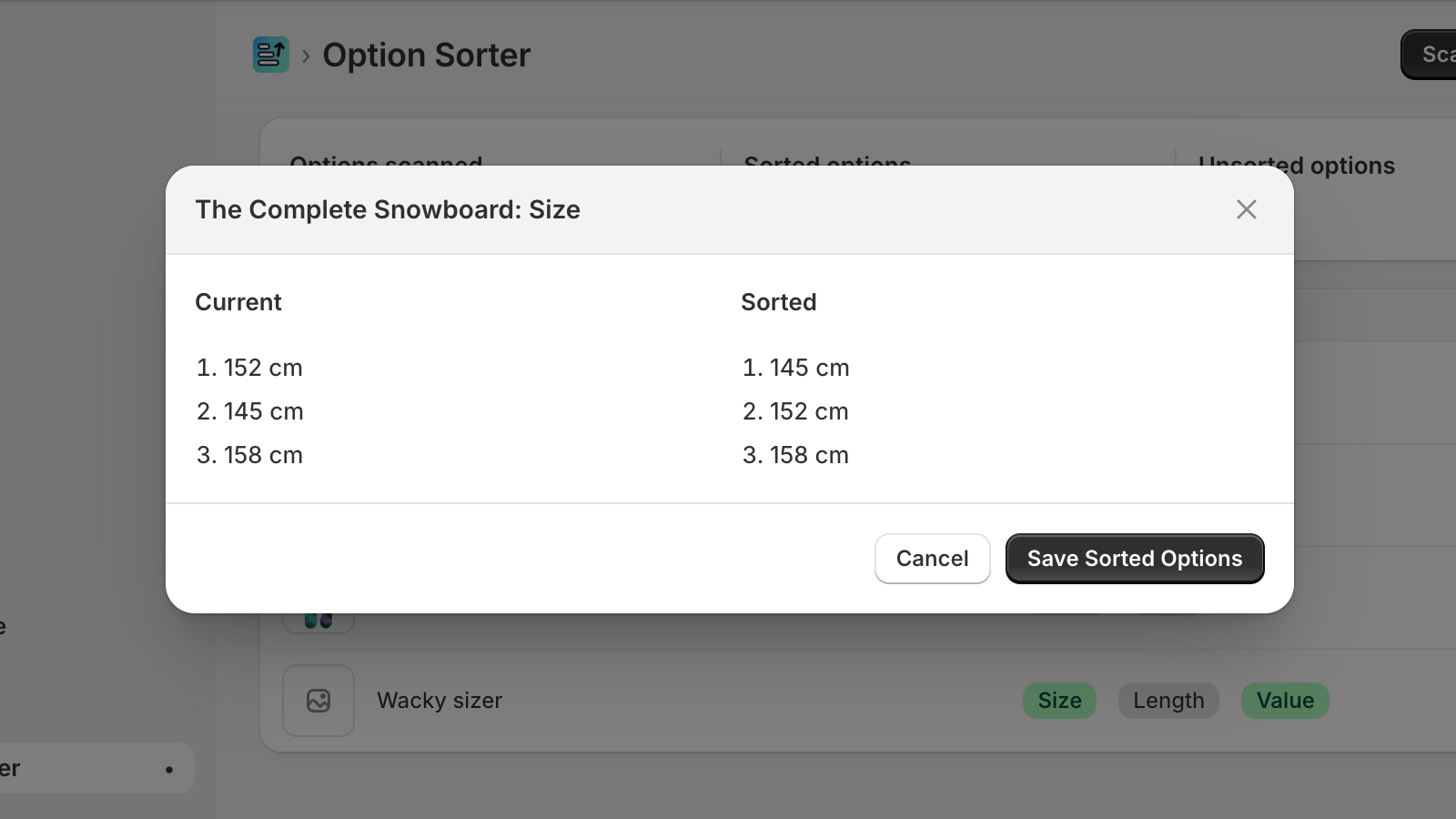Click the breadcrumb chevron beside Option Sorter
Viewport: 1456px width, 819px height.
[x=306, y=56]
